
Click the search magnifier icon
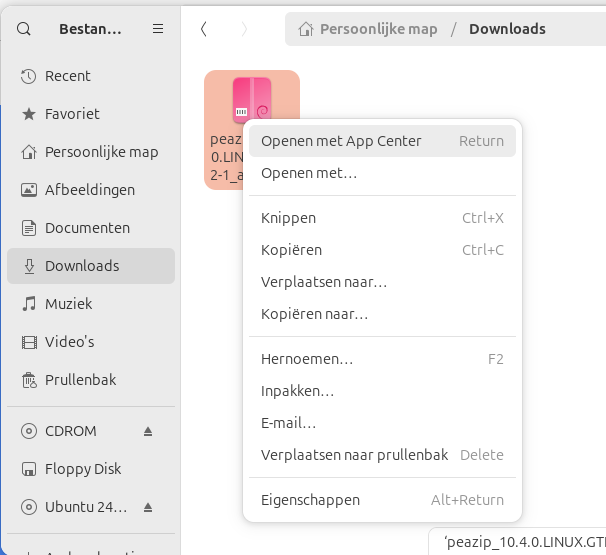click(24, 29)
